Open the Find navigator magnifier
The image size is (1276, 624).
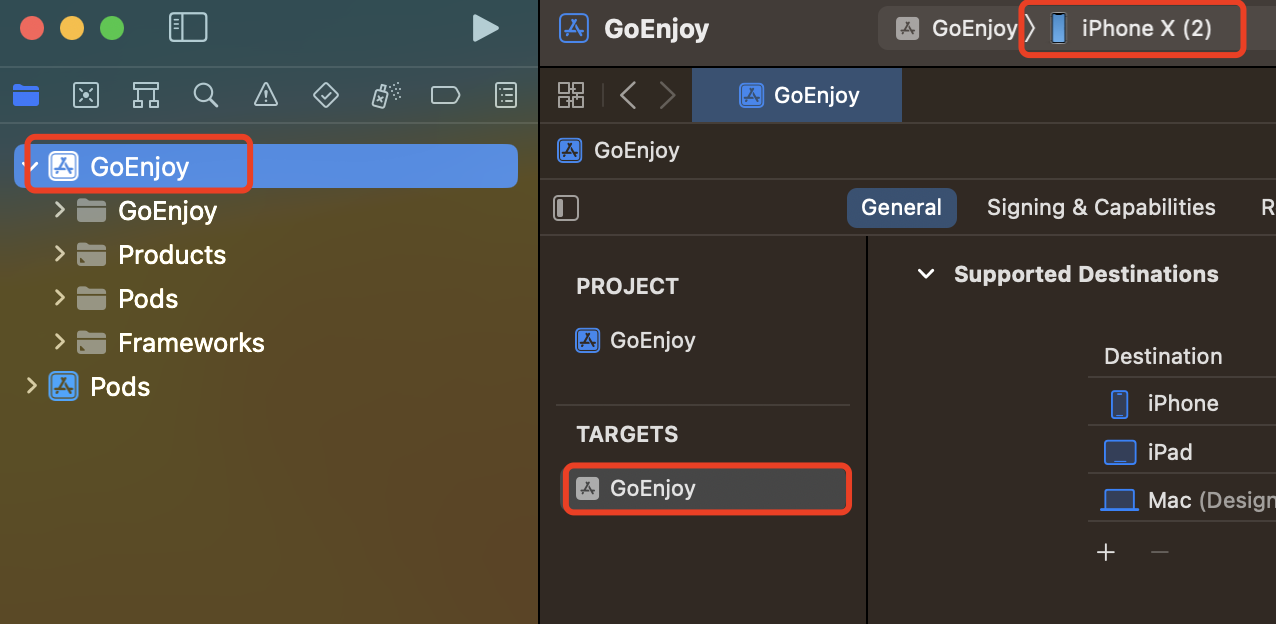point(206,95)
